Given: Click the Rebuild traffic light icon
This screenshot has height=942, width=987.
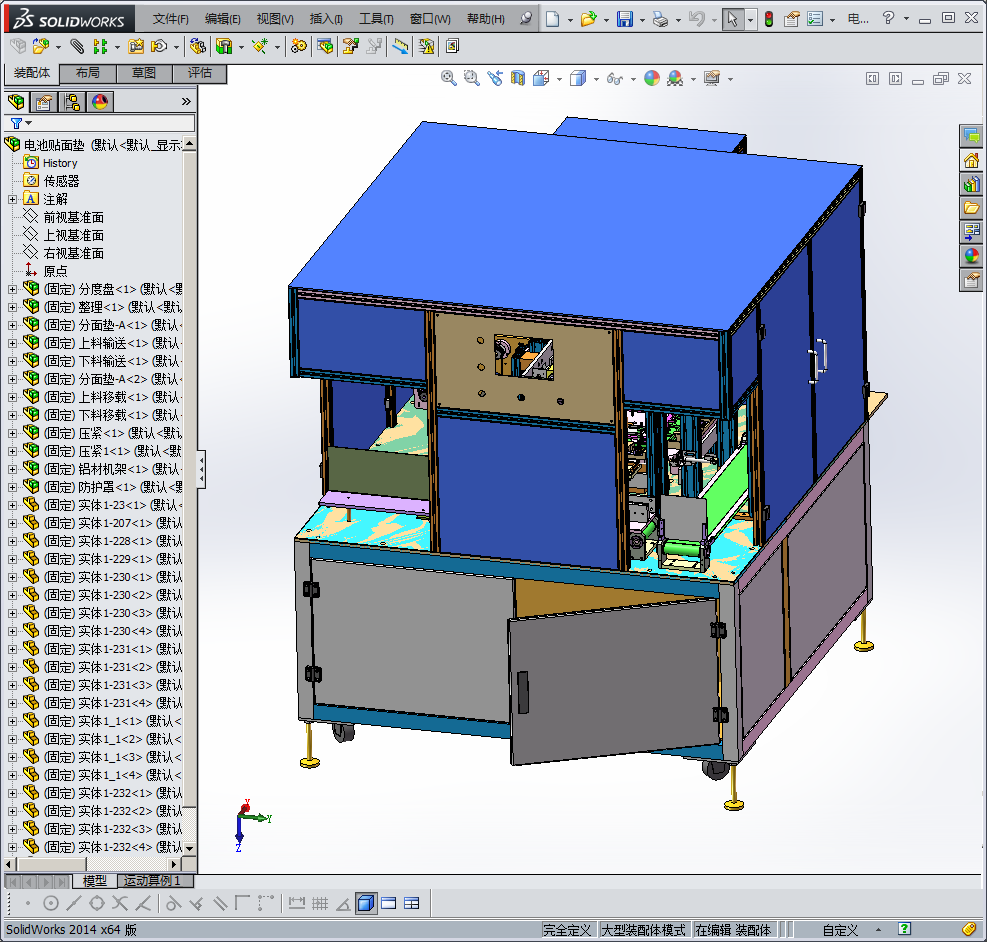Looking at the screenshot, I should point(769,19).
